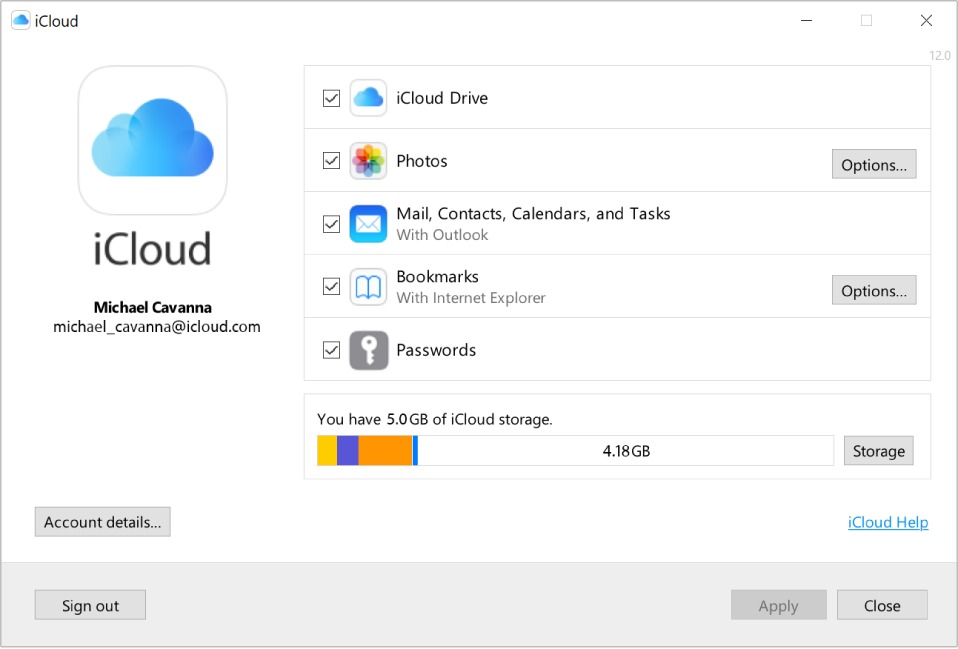
Task: Open Bookmarks Options
Action: (873, 291)
